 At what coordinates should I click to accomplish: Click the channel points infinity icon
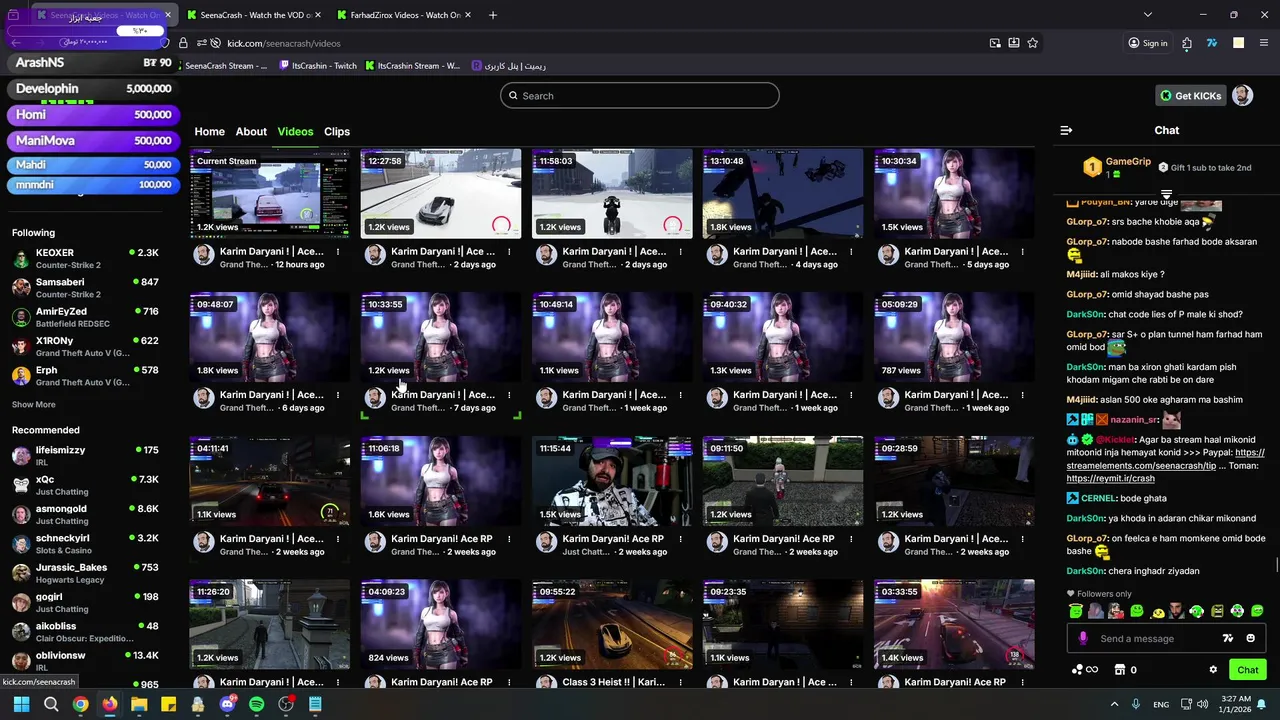(1085, 670)
